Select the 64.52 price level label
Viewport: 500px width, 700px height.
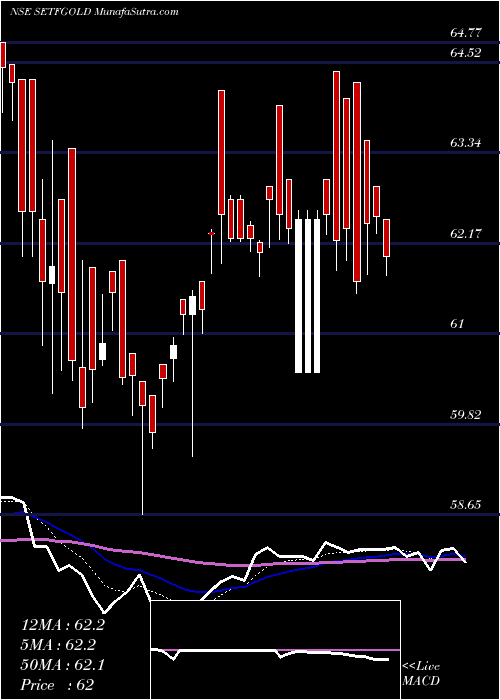(x=466, y=53)
